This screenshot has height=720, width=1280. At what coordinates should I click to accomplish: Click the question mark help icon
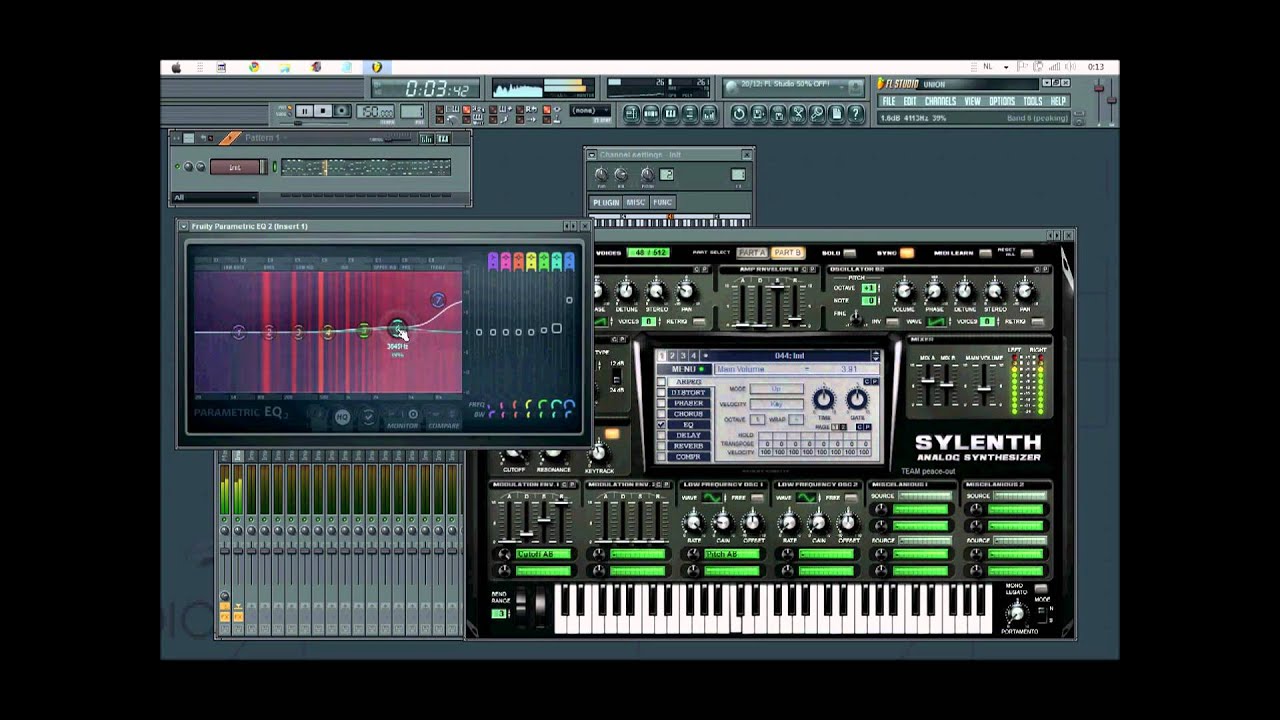[x=856, y=114]
